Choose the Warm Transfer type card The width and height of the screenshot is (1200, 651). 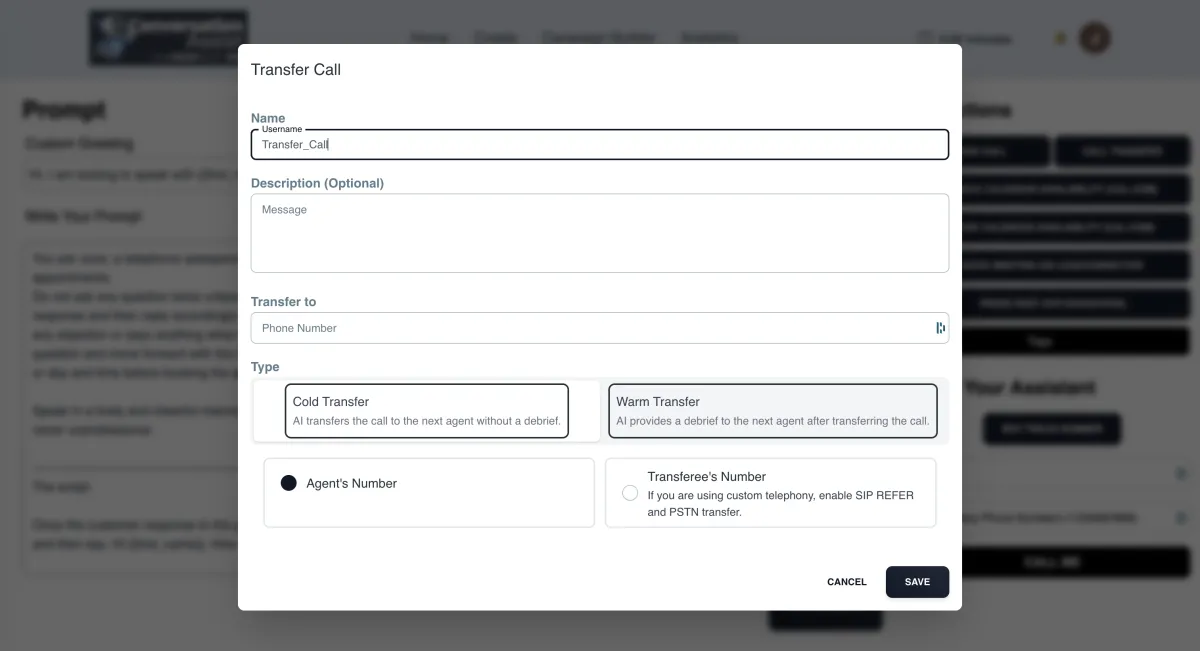(x=773, y=411)
